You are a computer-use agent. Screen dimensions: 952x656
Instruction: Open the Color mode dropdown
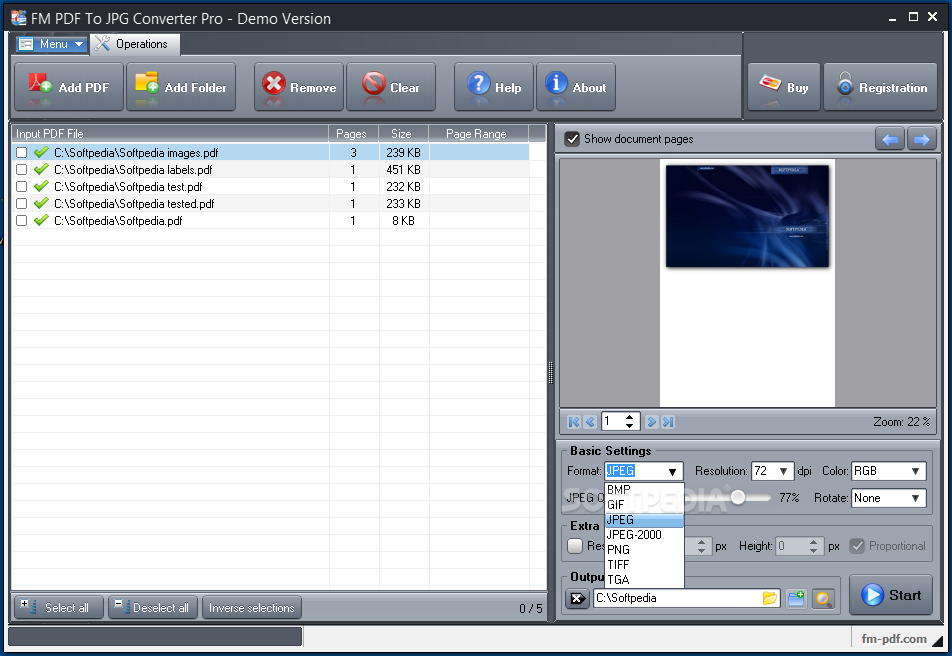point(915,471)
